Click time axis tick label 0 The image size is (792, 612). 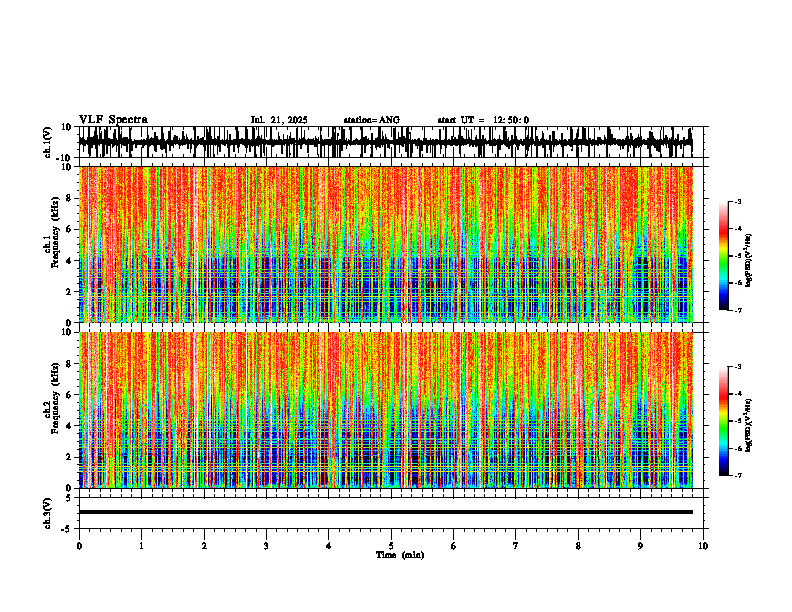[79, 546]
